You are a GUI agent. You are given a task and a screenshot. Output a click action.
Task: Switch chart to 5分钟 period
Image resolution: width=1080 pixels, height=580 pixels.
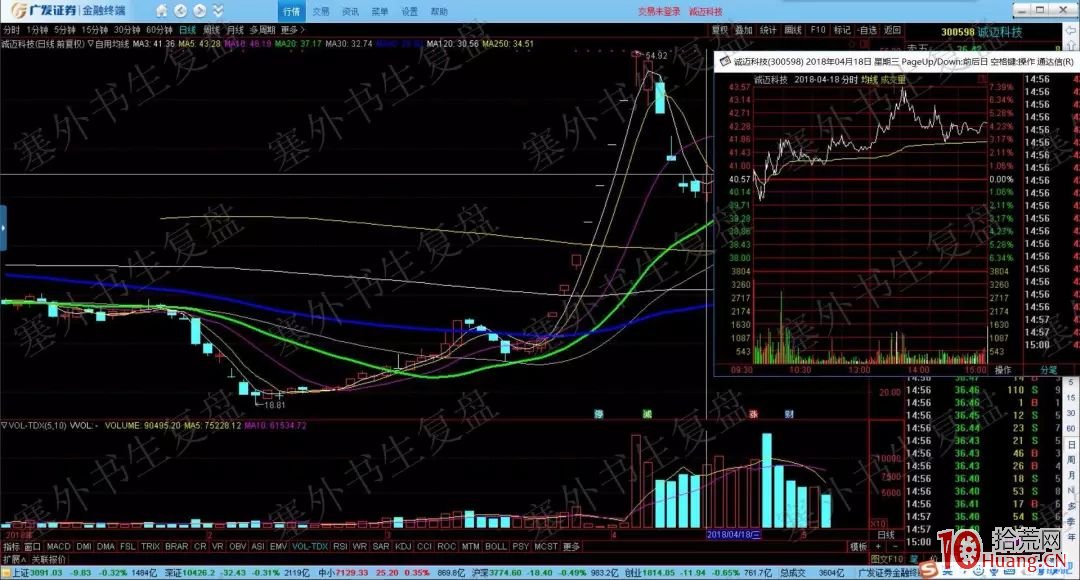[65, 30]
